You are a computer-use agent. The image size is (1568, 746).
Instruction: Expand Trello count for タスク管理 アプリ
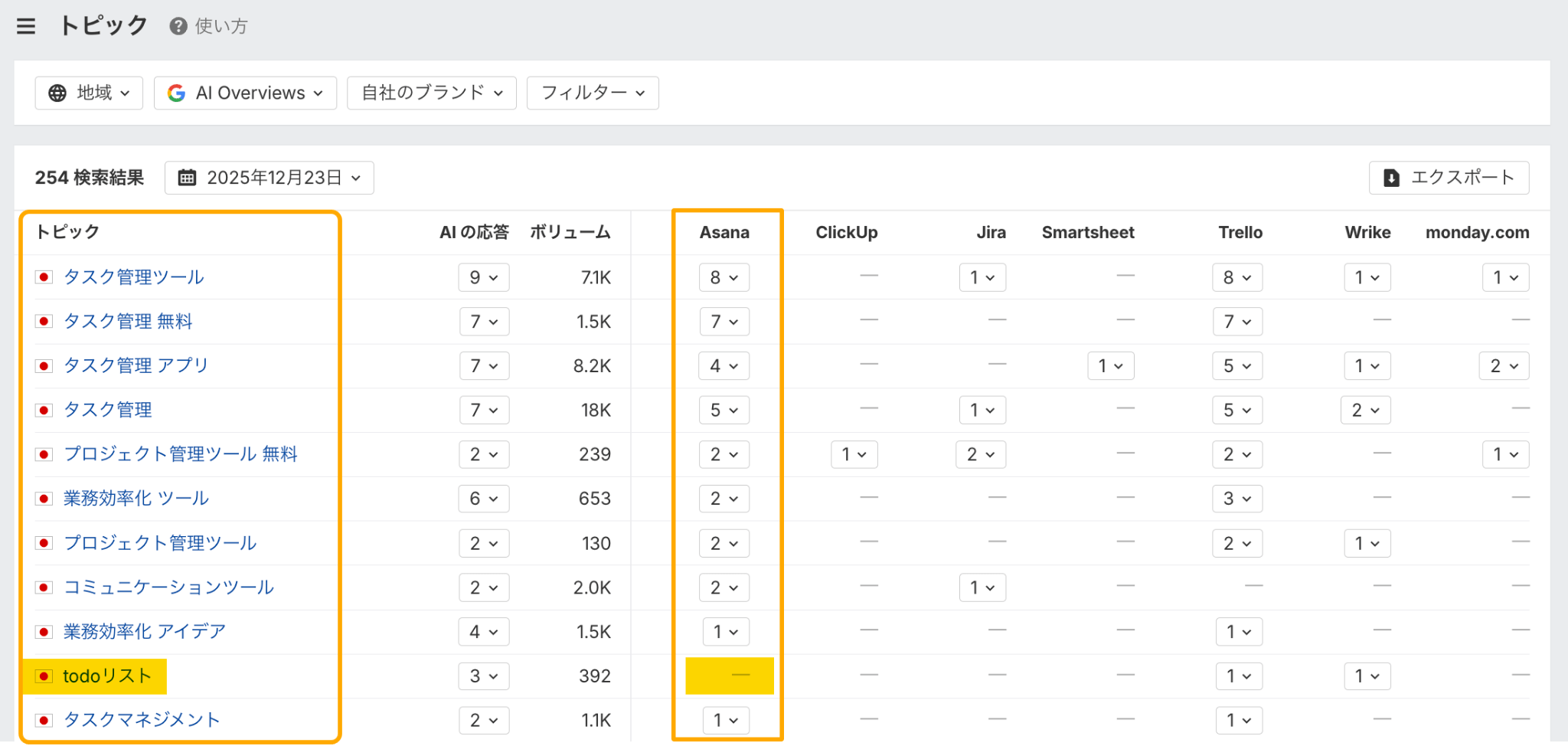1237,366
